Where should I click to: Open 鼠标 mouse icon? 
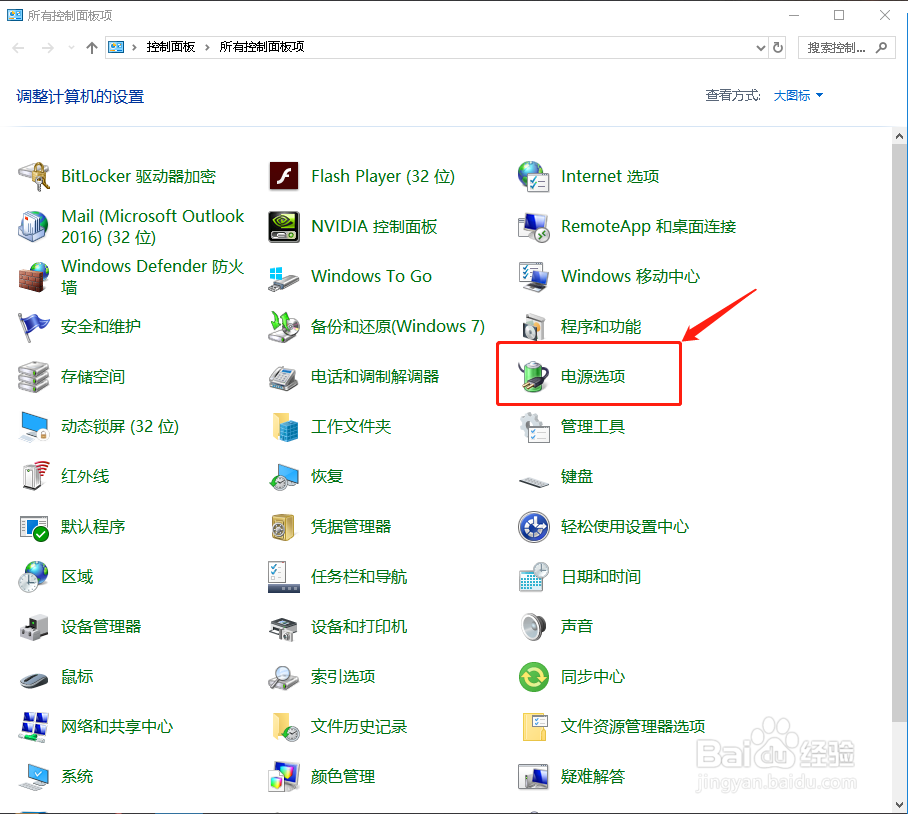click(34, 680)
